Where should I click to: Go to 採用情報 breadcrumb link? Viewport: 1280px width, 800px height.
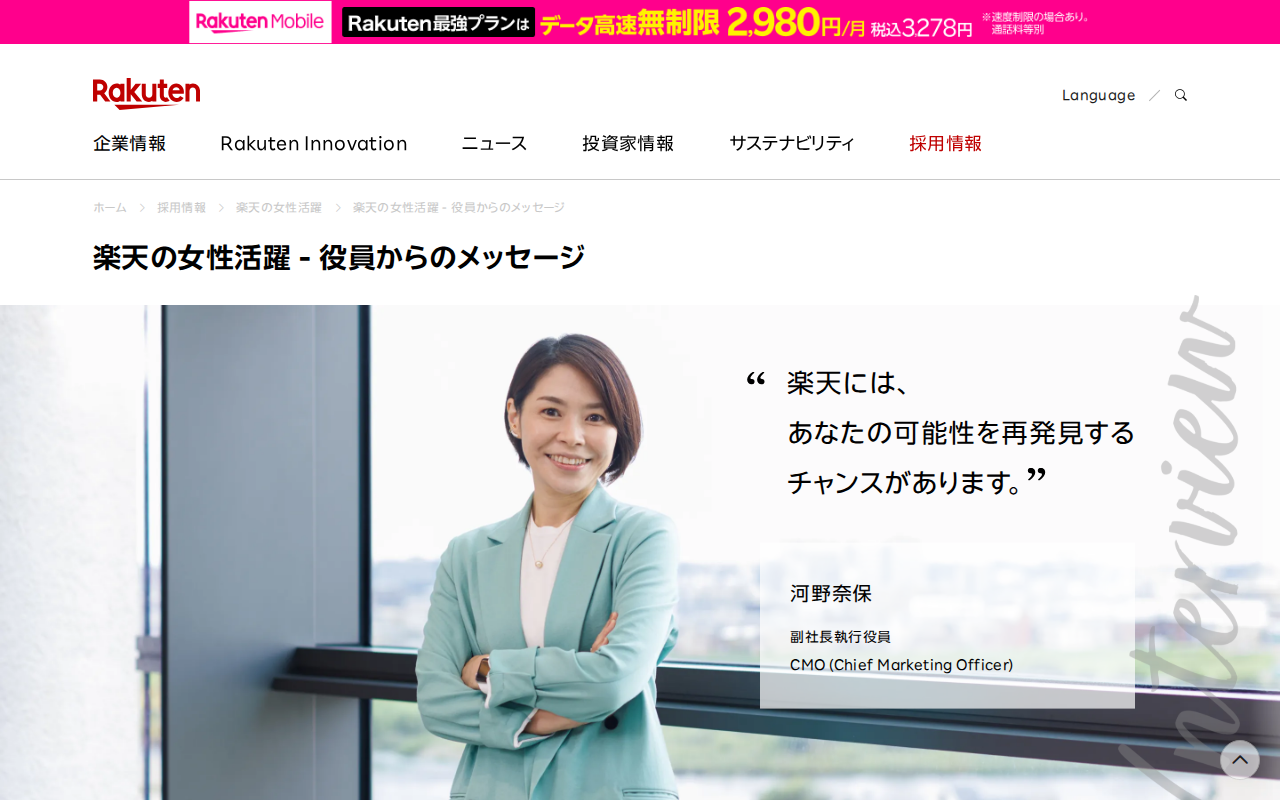[181, 207]
